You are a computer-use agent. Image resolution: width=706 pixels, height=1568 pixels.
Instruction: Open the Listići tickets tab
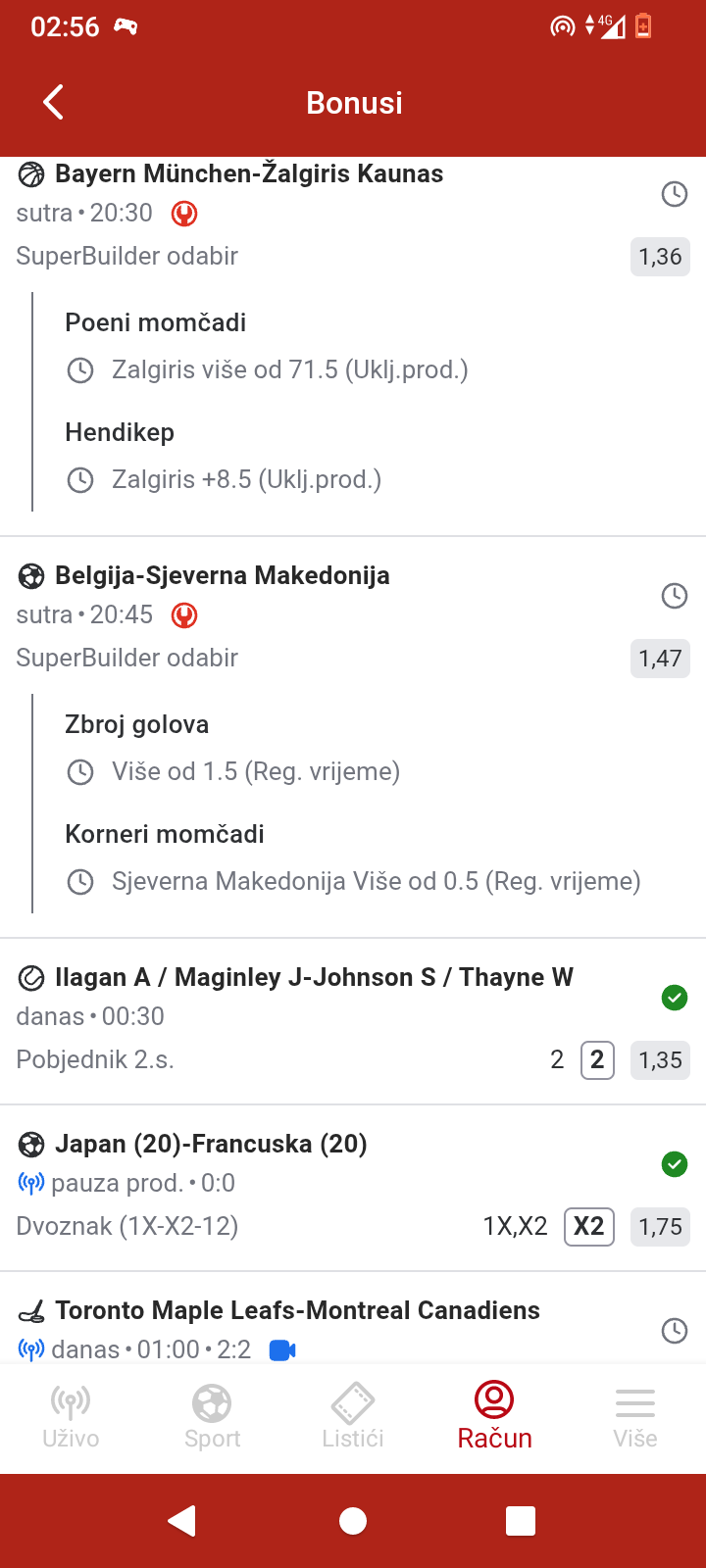coord(353,1417)
